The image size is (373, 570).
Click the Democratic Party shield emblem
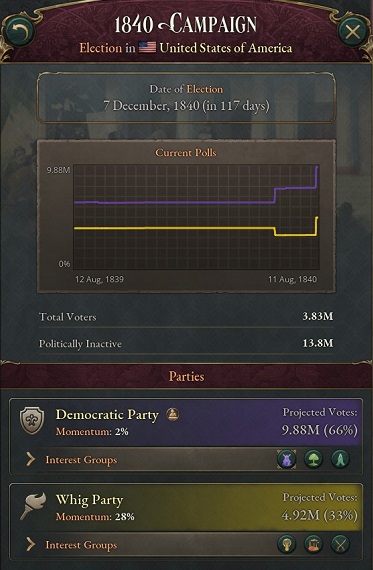tap(32, 421)
